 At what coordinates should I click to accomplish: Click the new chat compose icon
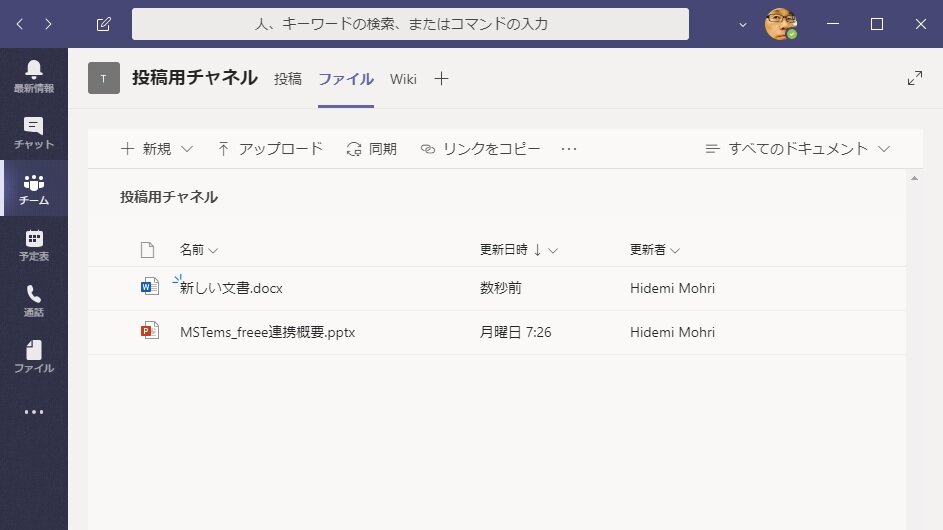(104, 24)
